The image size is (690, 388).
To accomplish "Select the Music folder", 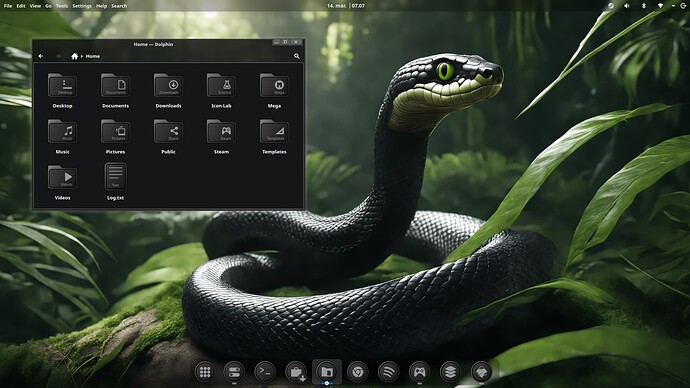I will [x=62, y=132].
